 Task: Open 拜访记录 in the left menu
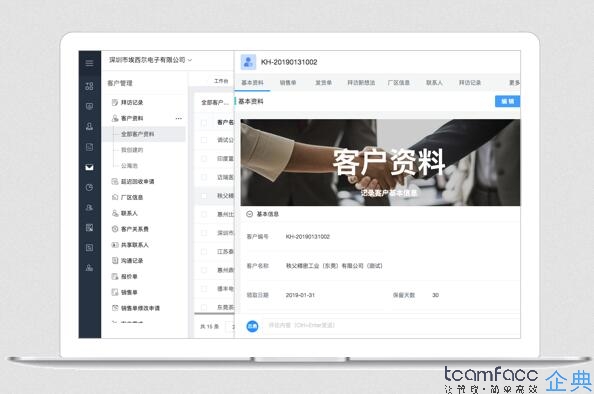pos(132,102)
